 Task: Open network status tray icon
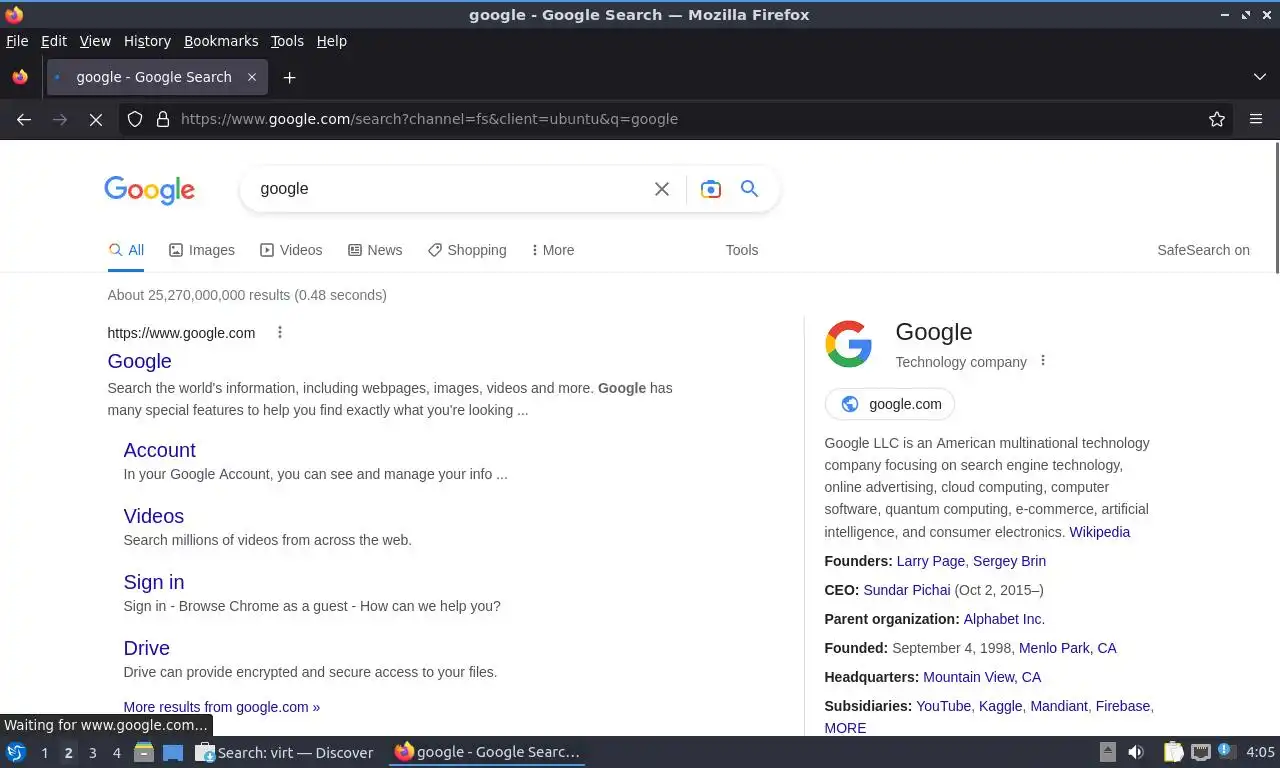click(1200, 752)
